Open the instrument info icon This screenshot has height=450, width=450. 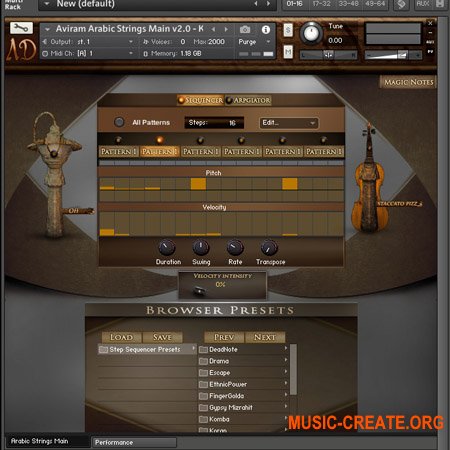266,30
